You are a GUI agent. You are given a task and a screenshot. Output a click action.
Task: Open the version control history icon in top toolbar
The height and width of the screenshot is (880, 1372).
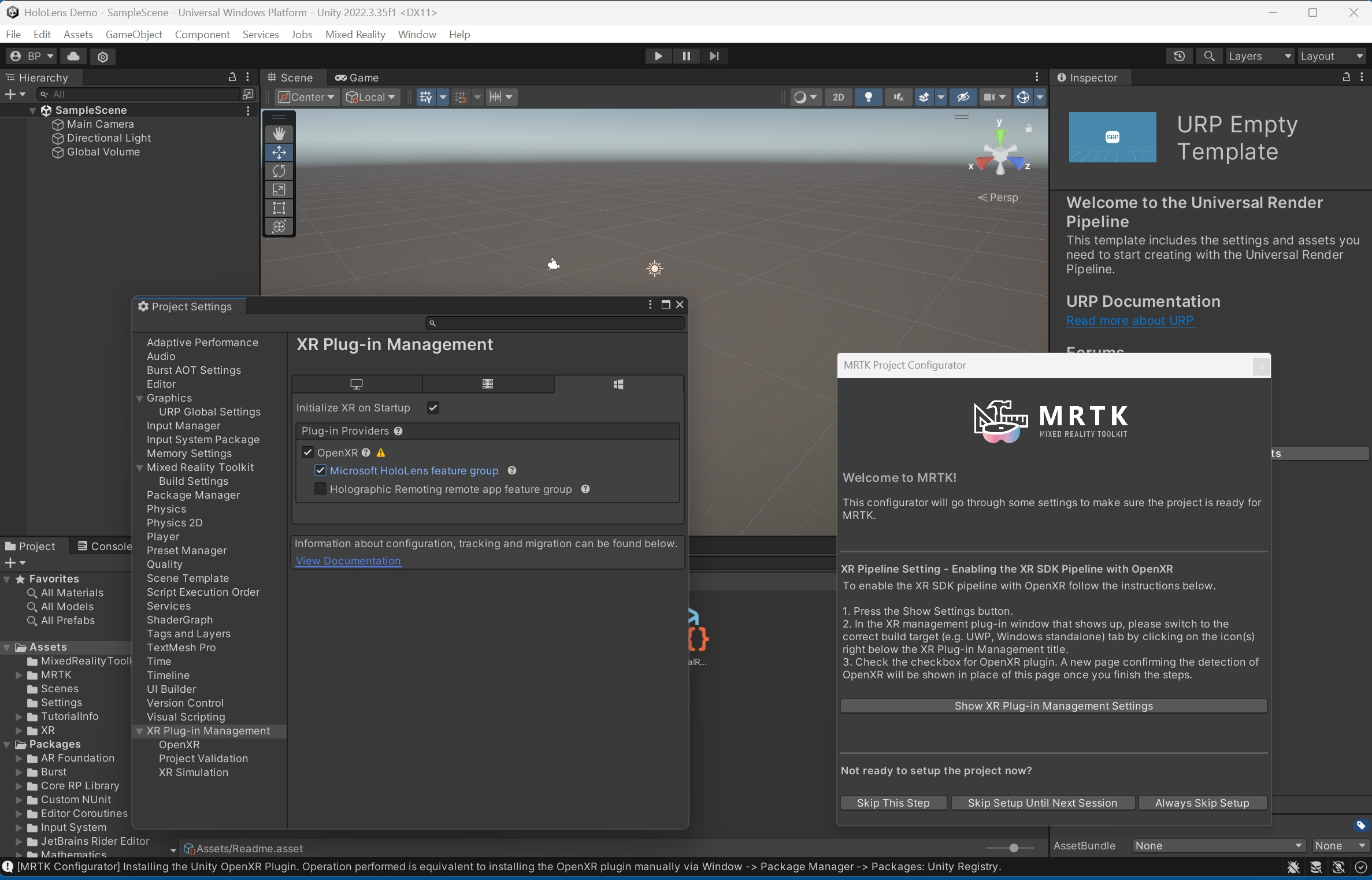[1180, 55]
